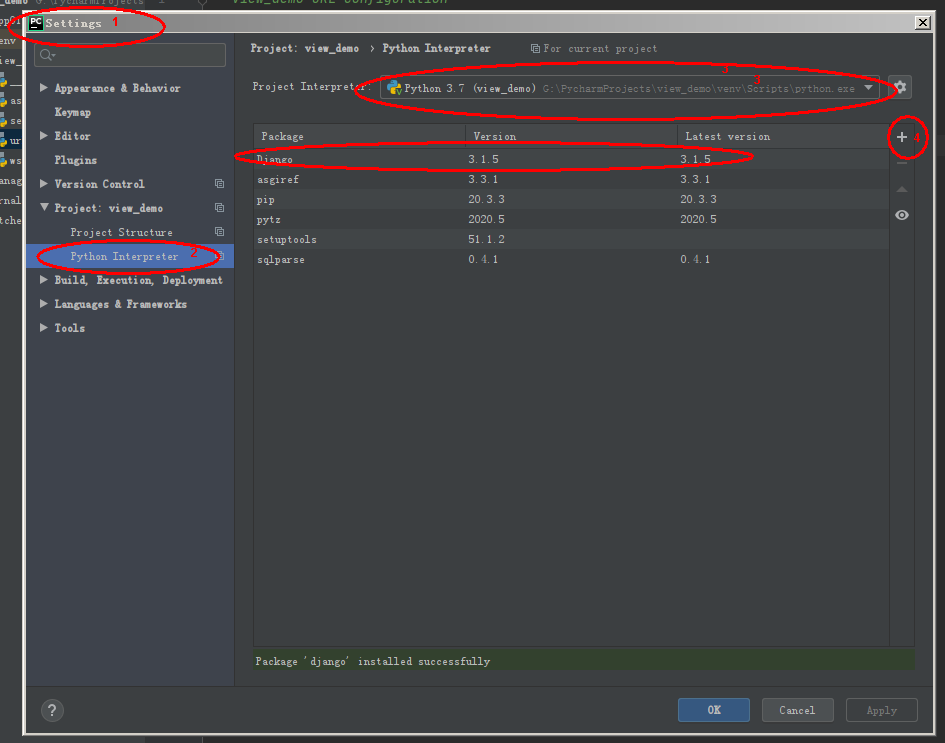
Task: Select the sqlparse package row
Action: (x=571, y=259)
